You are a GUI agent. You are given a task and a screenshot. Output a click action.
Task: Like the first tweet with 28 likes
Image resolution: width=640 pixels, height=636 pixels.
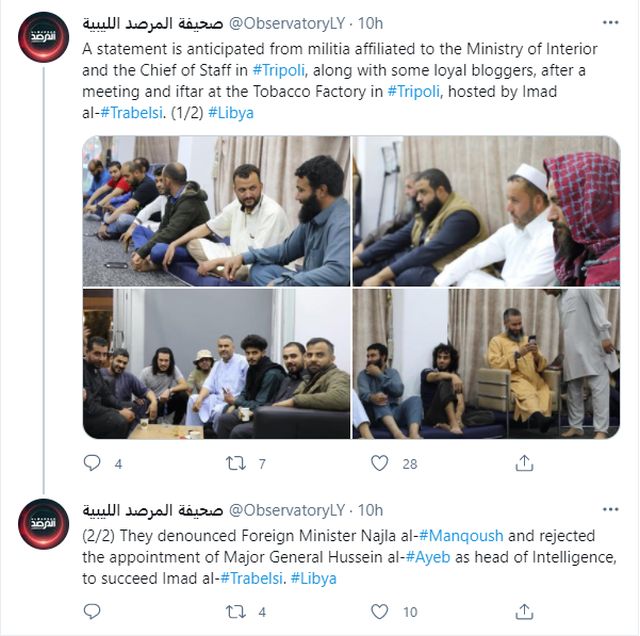[380, 463]
